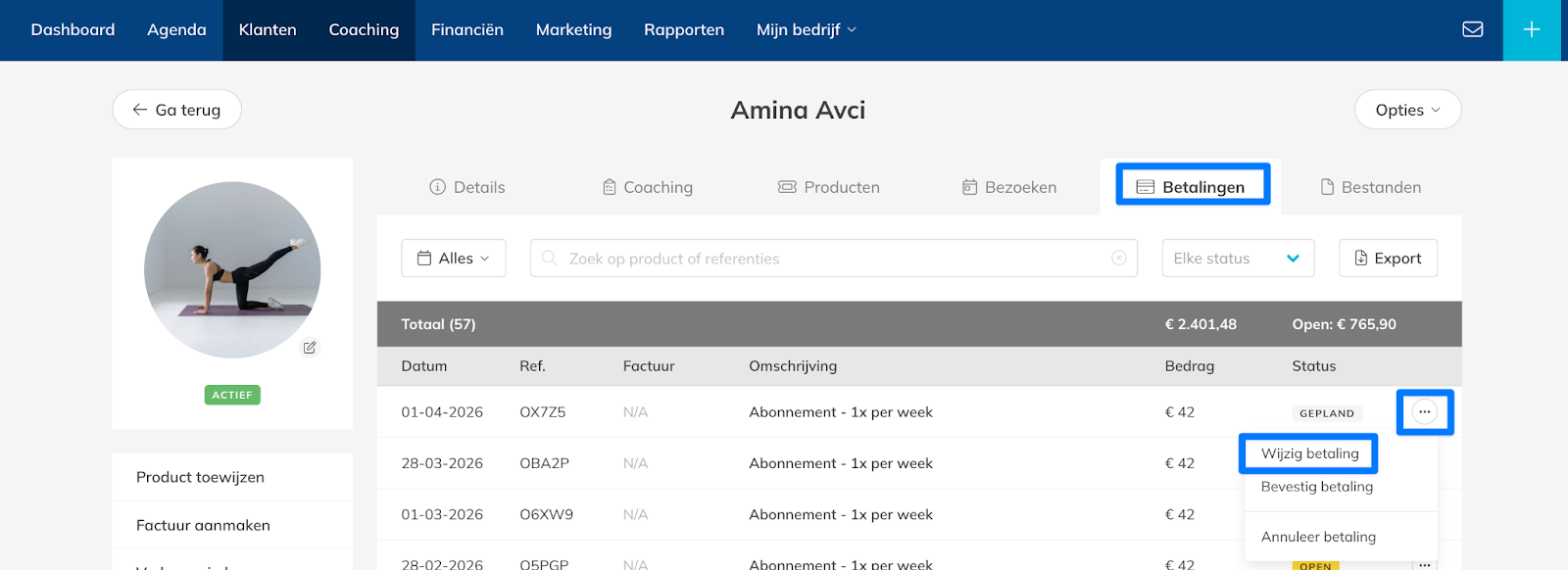Click the Amina Avci profile picture

click(232, 269)
